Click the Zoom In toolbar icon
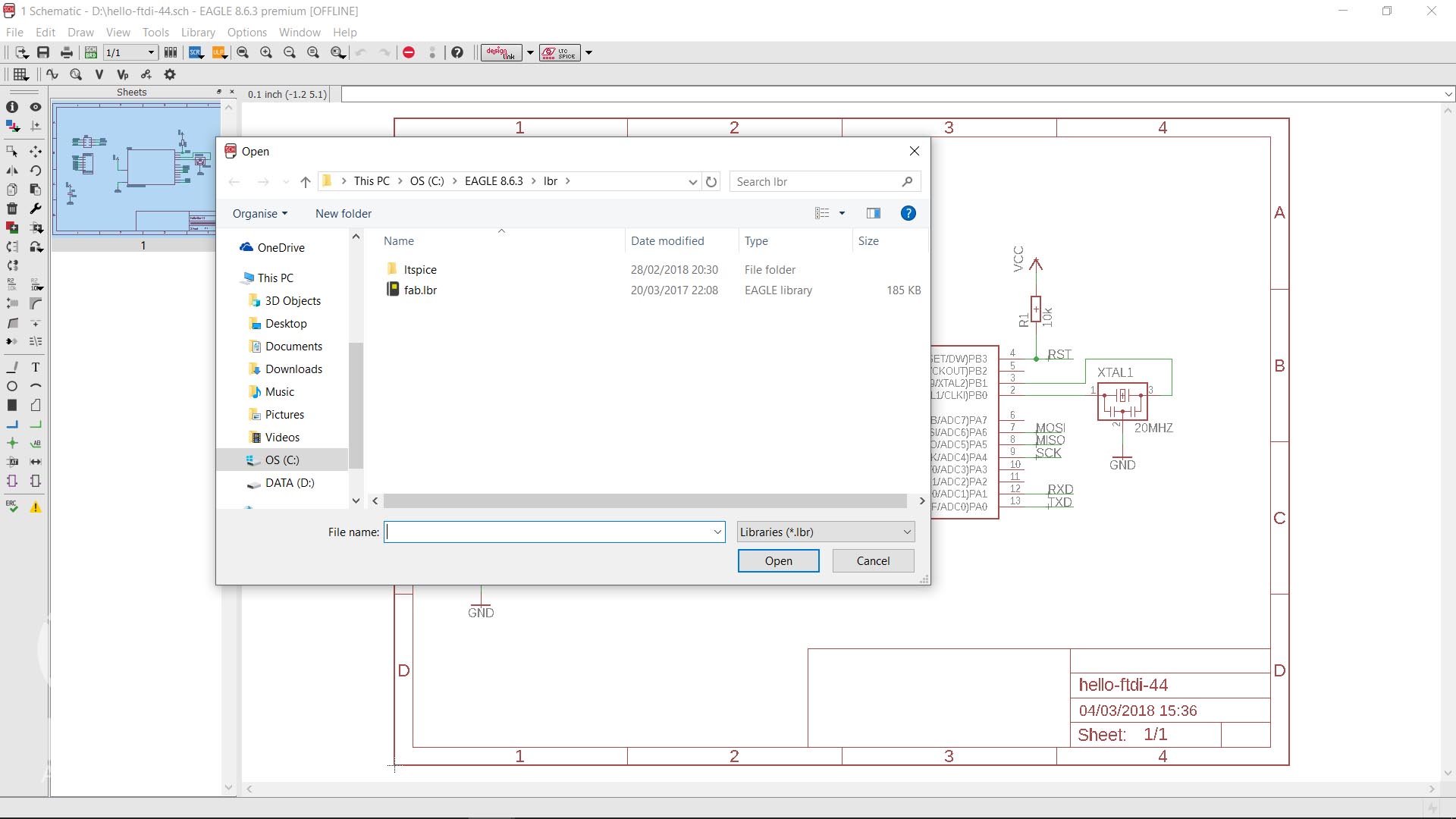1456x819 pixels. pos(266,52)
